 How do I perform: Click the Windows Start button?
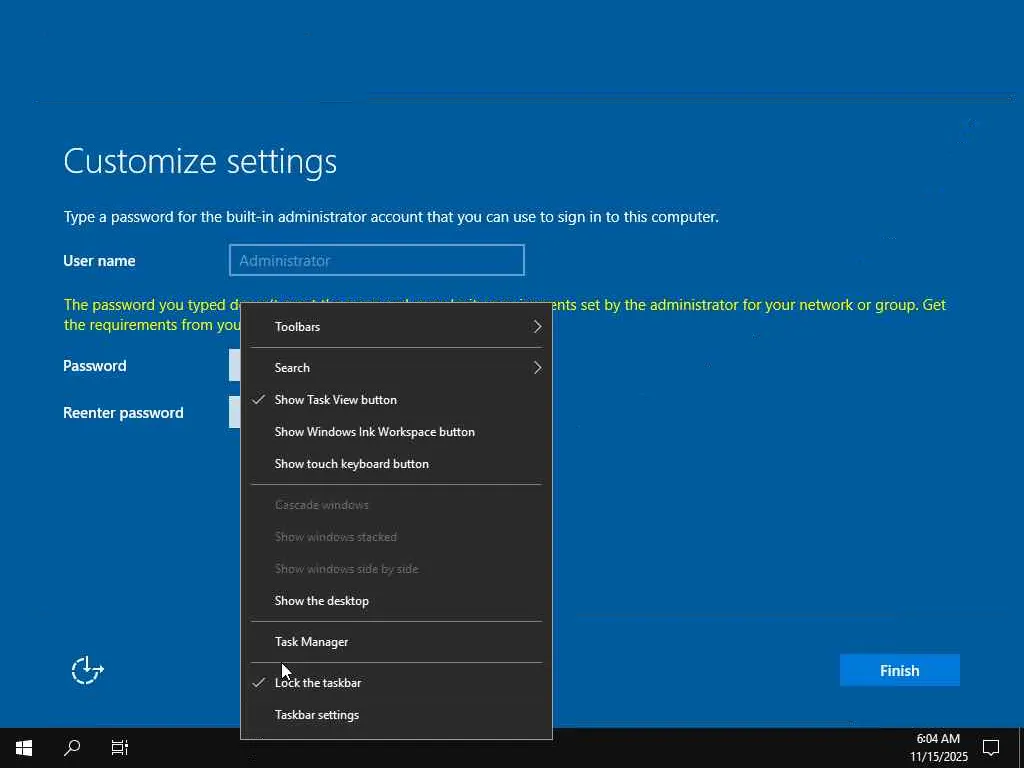pyautogui.click(x=24, y=747)
